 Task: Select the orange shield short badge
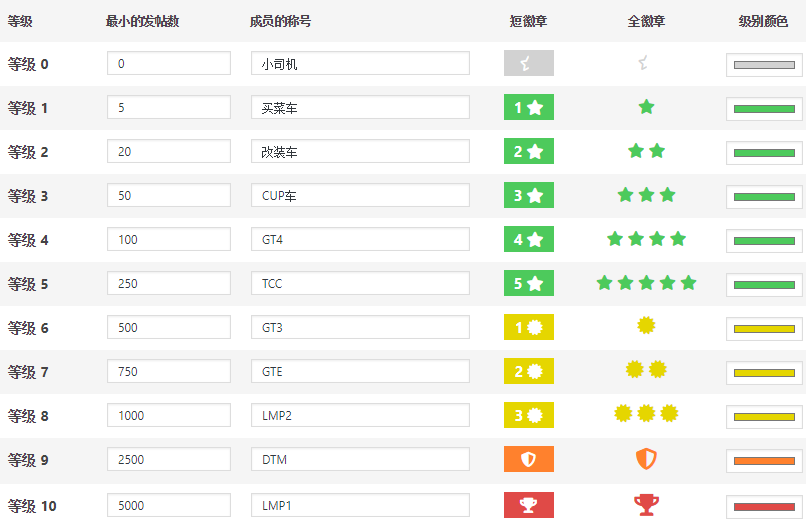[528, 459]
